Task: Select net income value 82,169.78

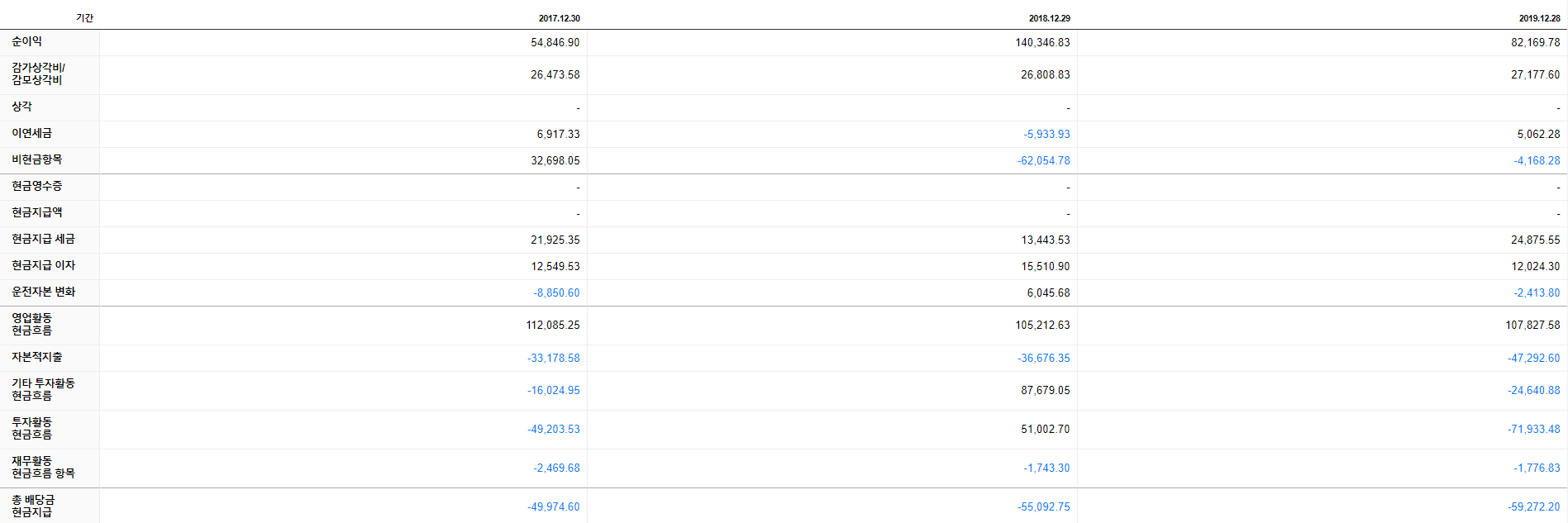Action: [1536, 42]
